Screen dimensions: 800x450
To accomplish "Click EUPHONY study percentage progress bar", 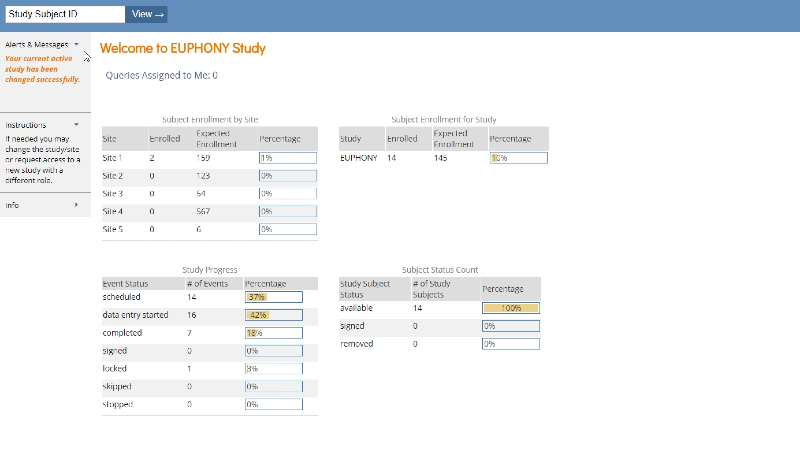I will point(518,158).
